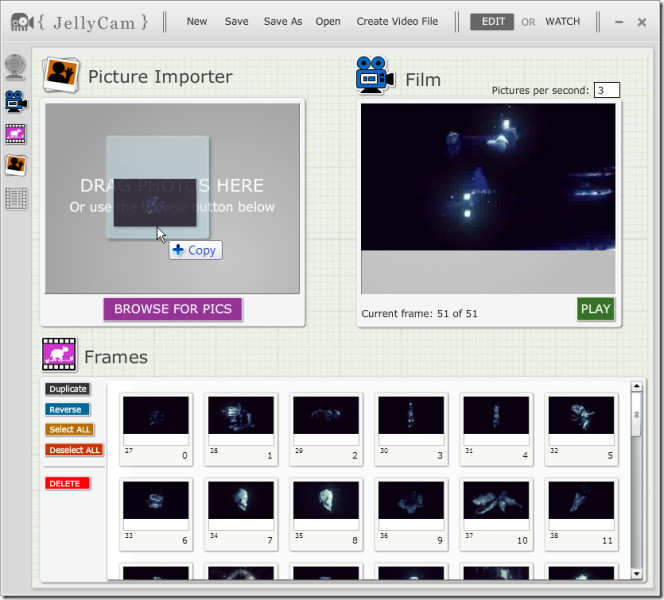Open the webcam capture sidebar icon
Screen dimensions: 664x600
[x=15, y=67]
